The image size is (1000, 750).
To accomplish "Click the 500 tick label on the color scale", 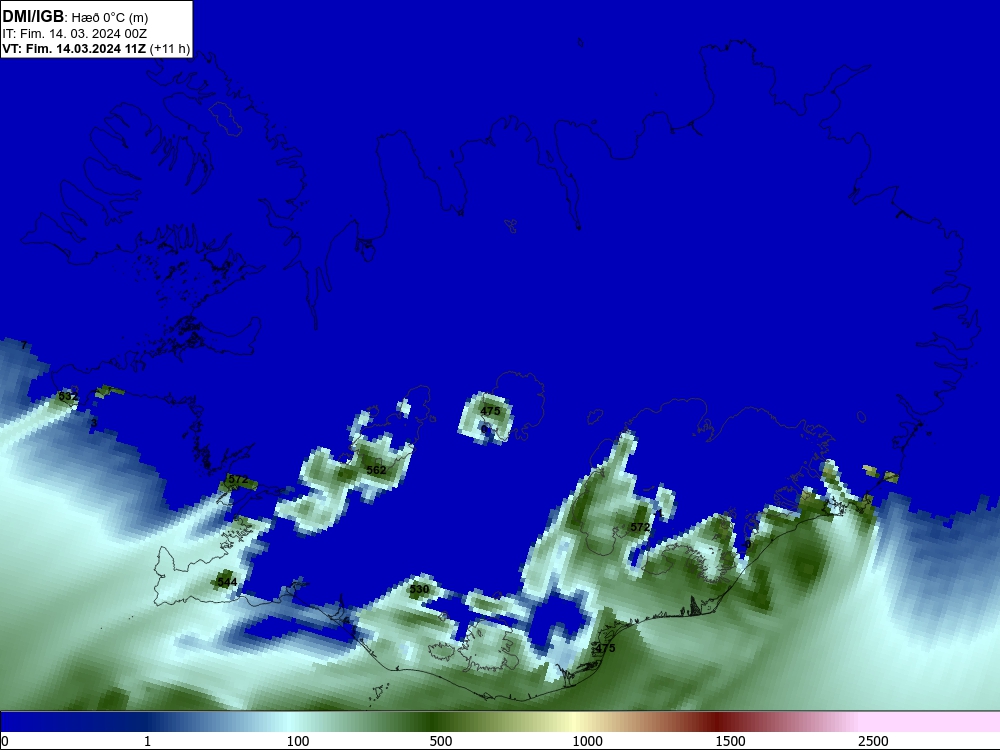I will (441, 741).
